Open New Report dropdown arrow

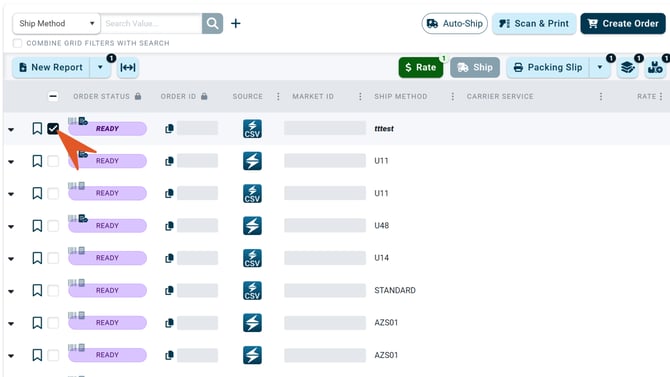click(x=100, y=68)
